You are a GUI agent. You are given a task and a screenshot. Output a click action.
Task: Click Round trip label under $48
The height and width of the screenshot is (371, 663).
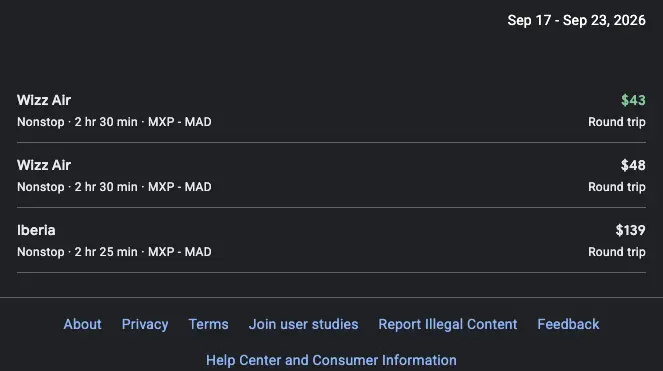click(616, 187)
